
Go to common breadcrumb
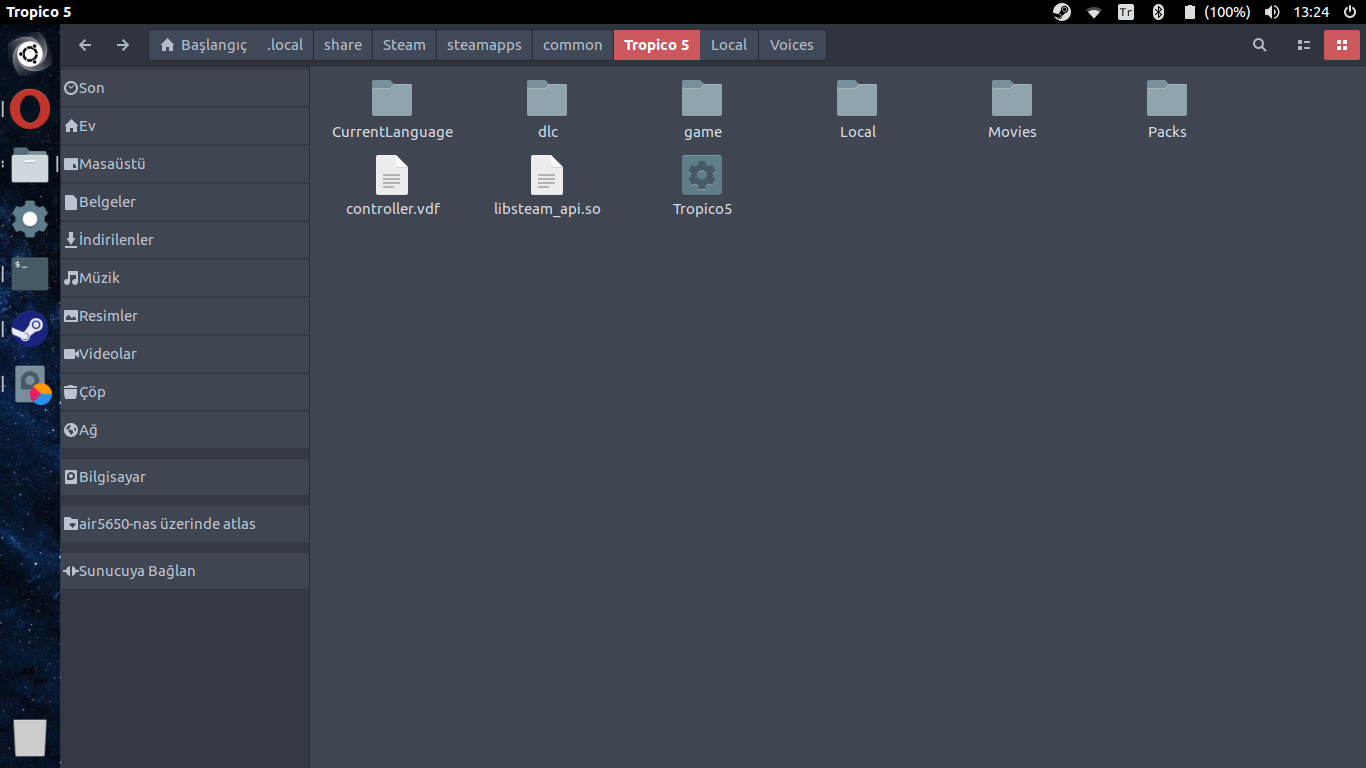point(573,45)
